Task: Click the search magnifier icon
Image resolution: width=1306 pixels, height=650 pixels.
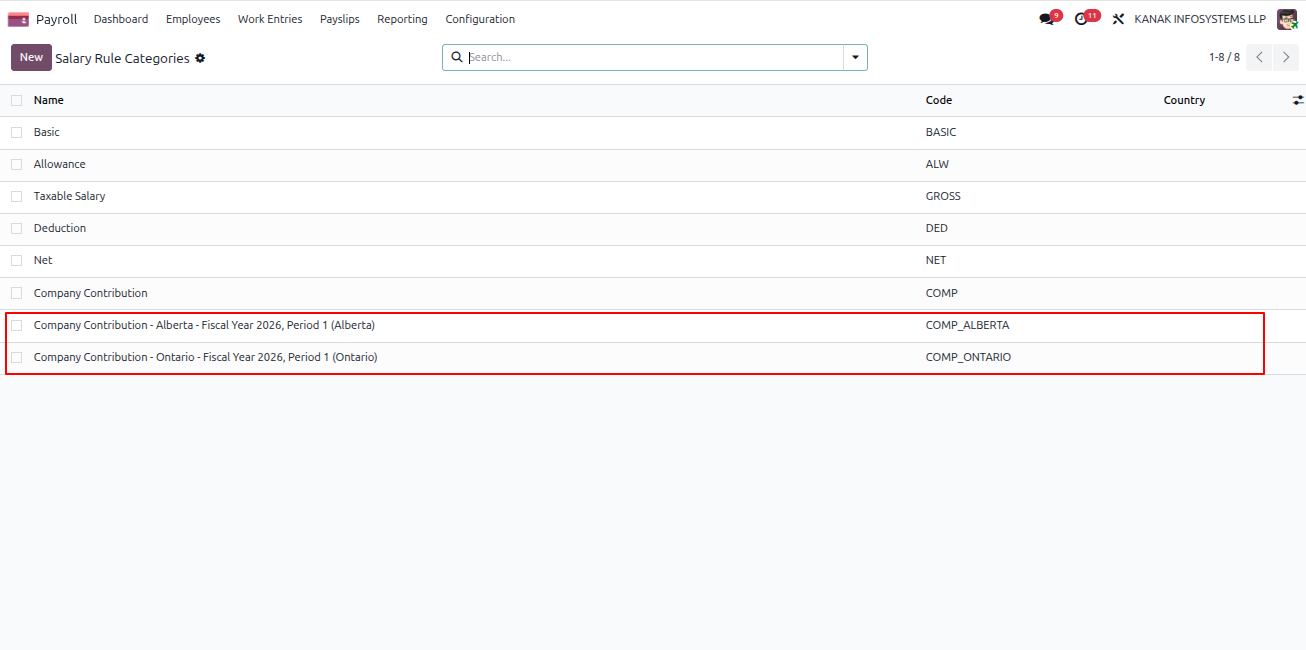Action: pos(457,57)
